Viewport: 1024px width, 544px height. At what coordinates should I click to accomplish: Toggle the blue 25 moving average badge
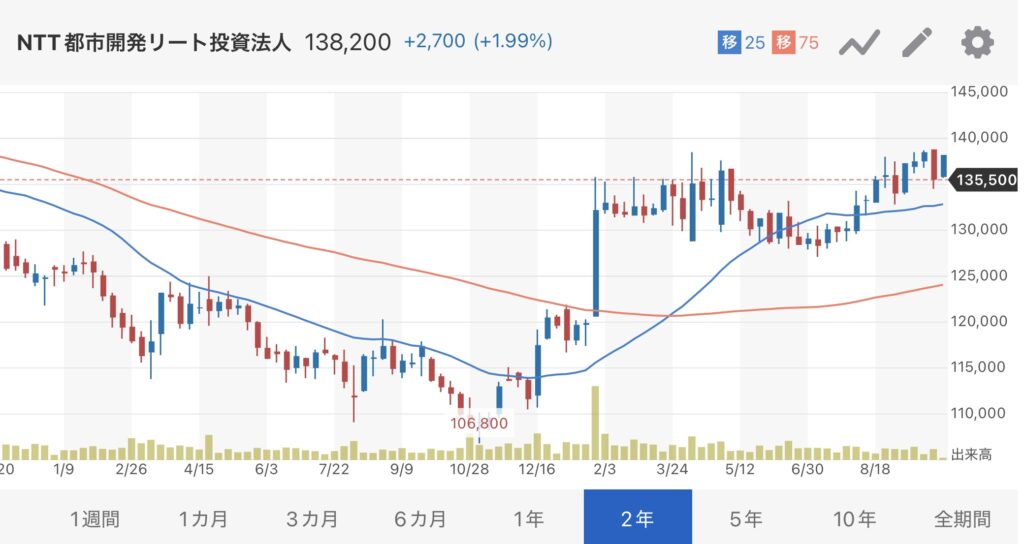[x=742, y=43]
